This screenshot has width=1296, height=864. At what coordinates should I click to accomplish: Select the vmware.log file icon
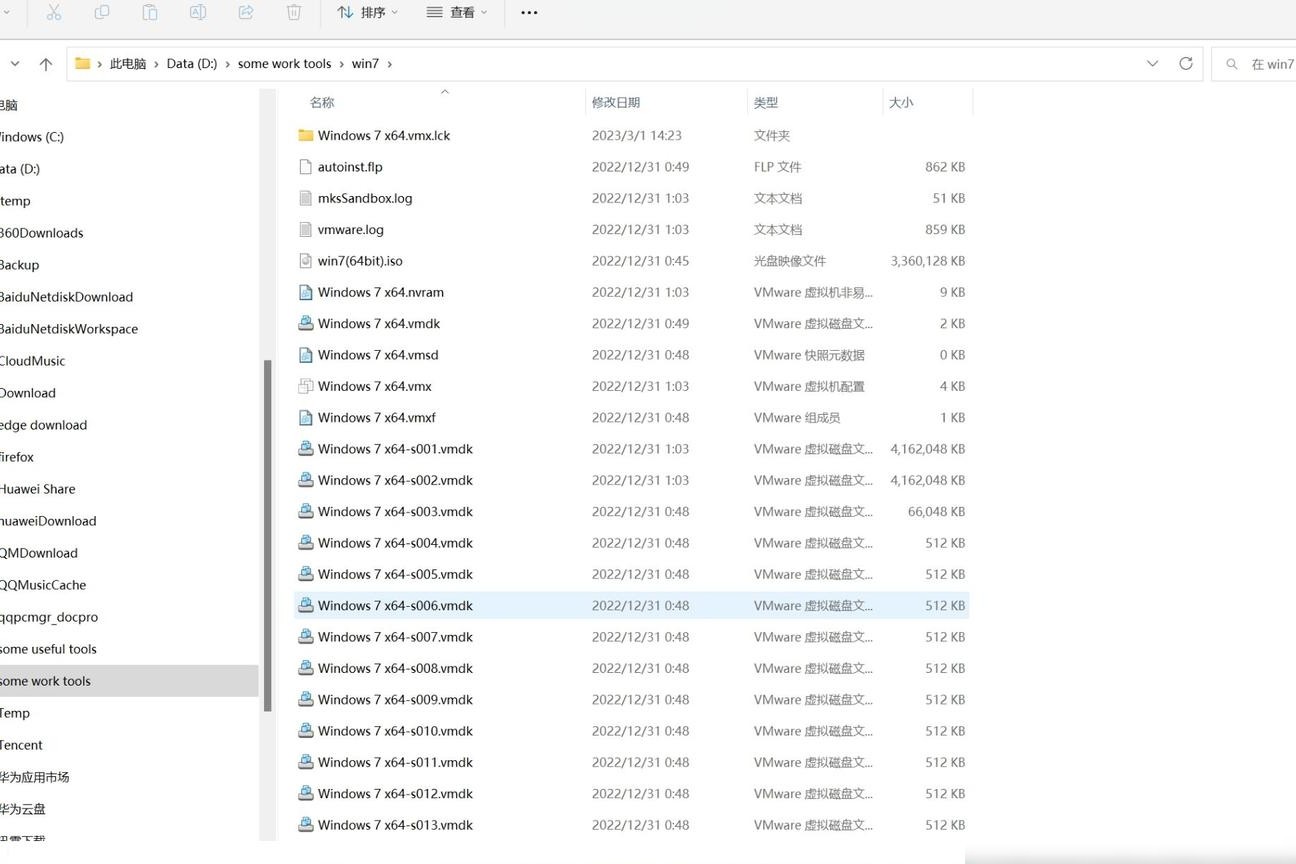[306, 229]
